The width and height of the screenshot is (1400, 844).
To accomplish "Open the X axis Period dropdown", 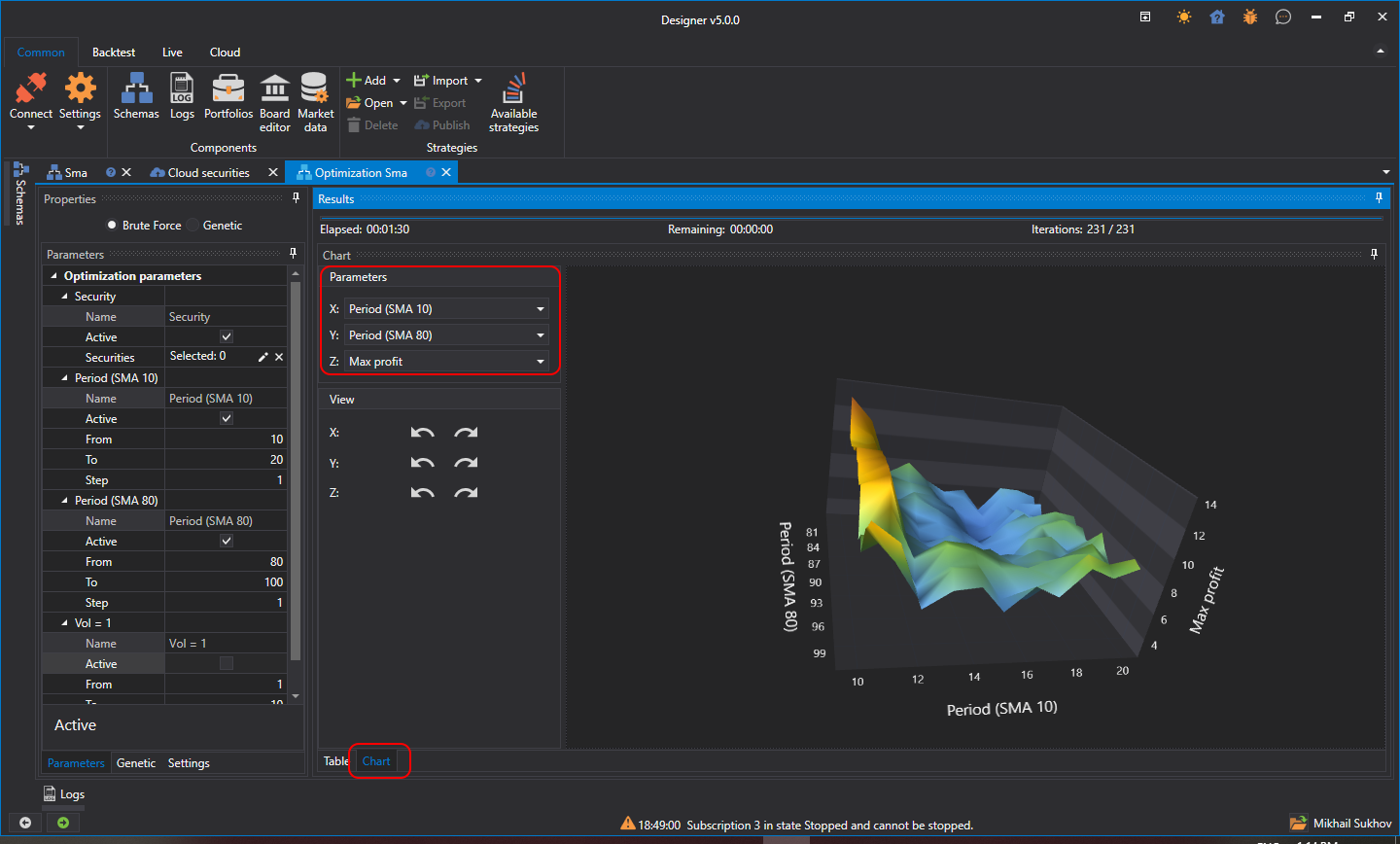I will click(446, 308).
